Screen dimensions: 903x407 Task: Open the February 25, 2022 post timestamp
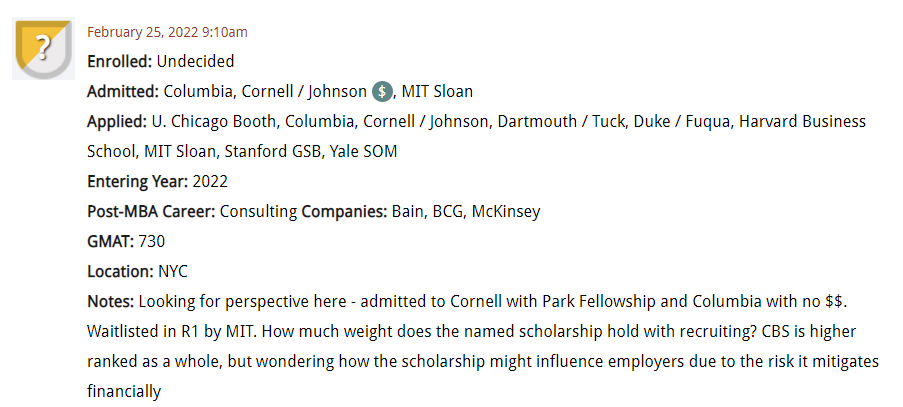click(167, 32)
